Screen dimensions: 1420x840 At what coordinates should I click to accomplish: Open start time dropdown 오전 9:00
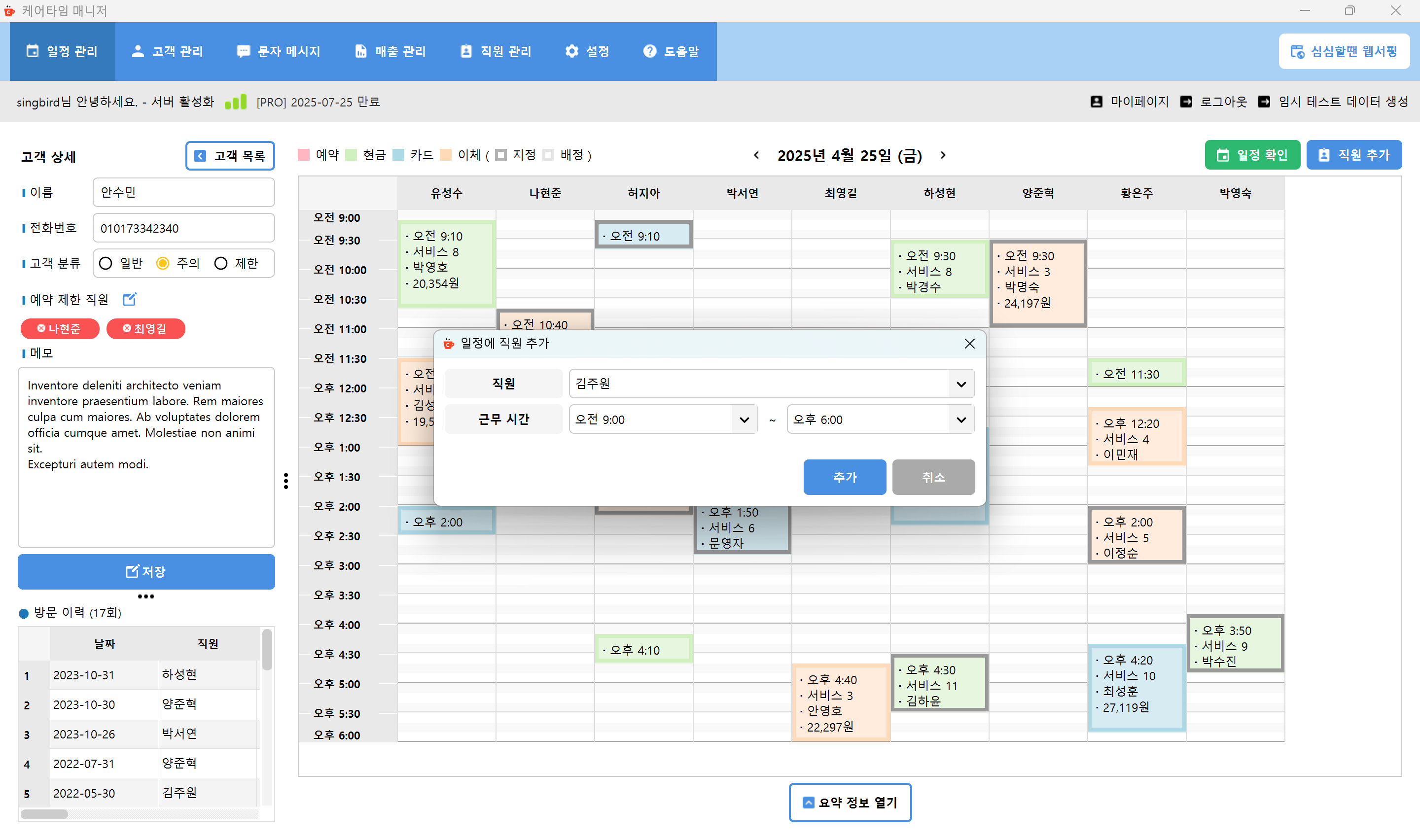744,420
